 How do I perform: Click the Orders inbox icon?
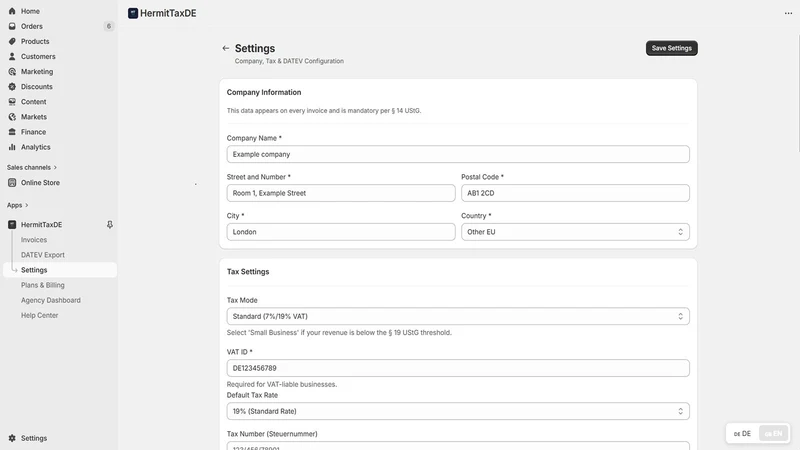coord(12,26)
